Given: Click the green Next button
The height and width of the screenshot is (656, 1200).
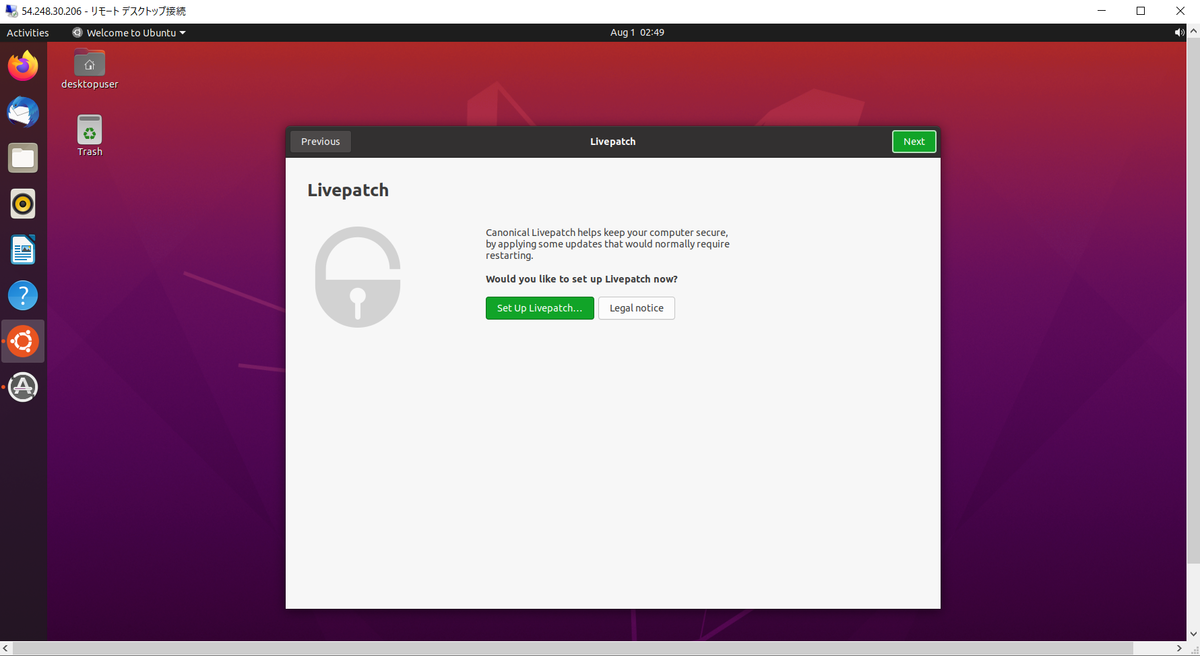Looking at the screenshot, I should pos(914,141).
